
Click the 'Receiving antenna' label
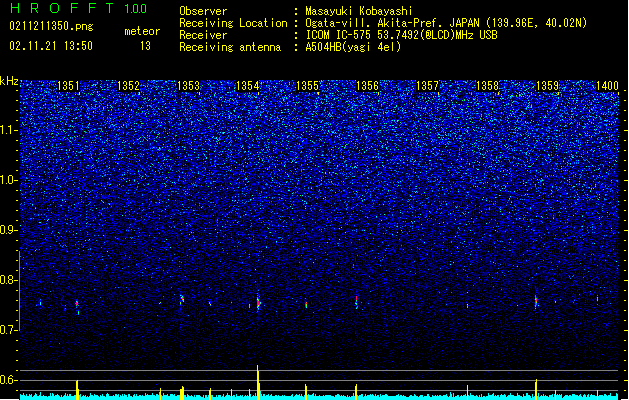230,47
